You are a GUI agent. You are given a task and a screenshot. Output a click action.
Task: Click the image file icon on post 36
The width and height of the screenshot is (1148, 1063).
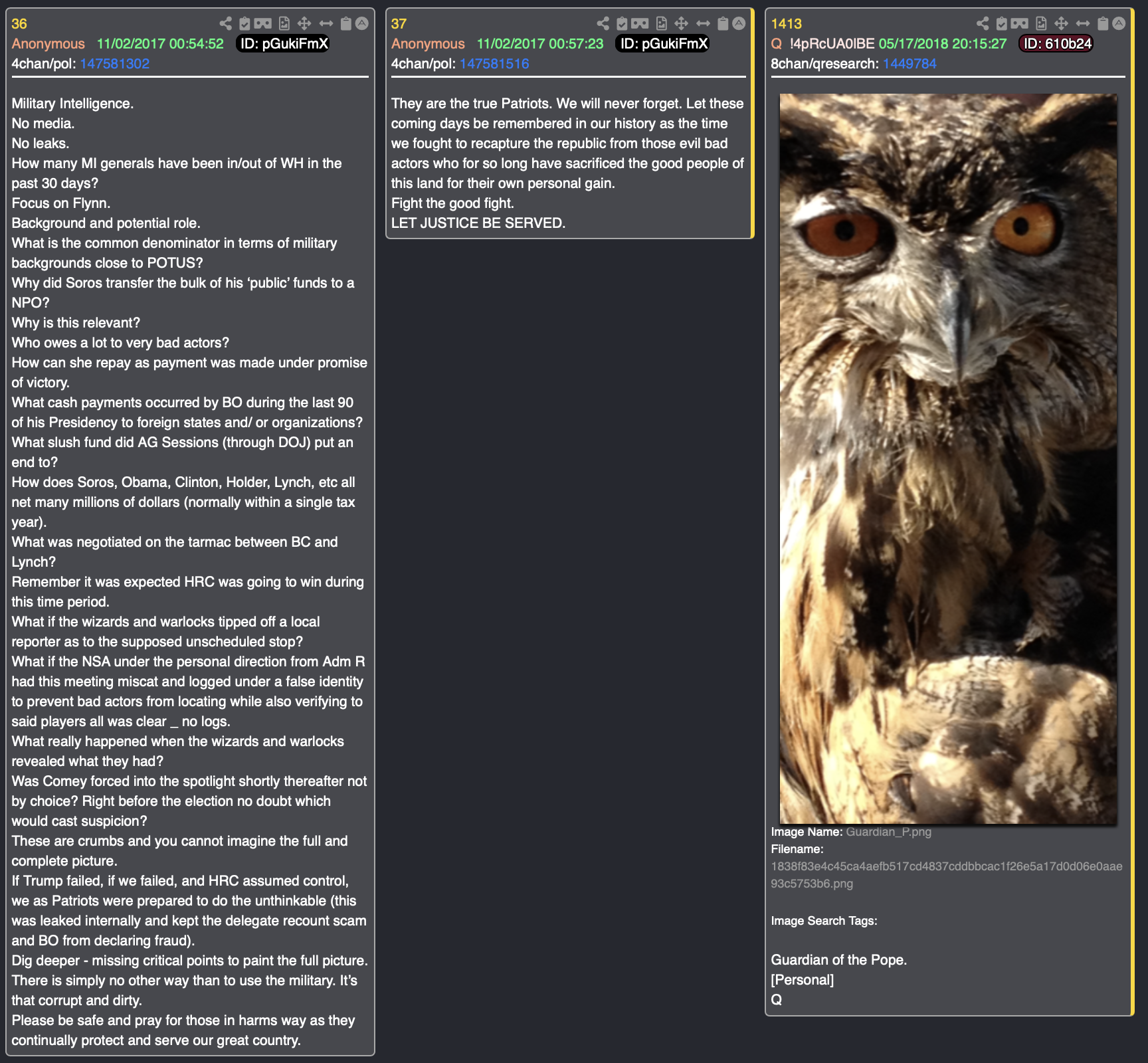(284, 24)
